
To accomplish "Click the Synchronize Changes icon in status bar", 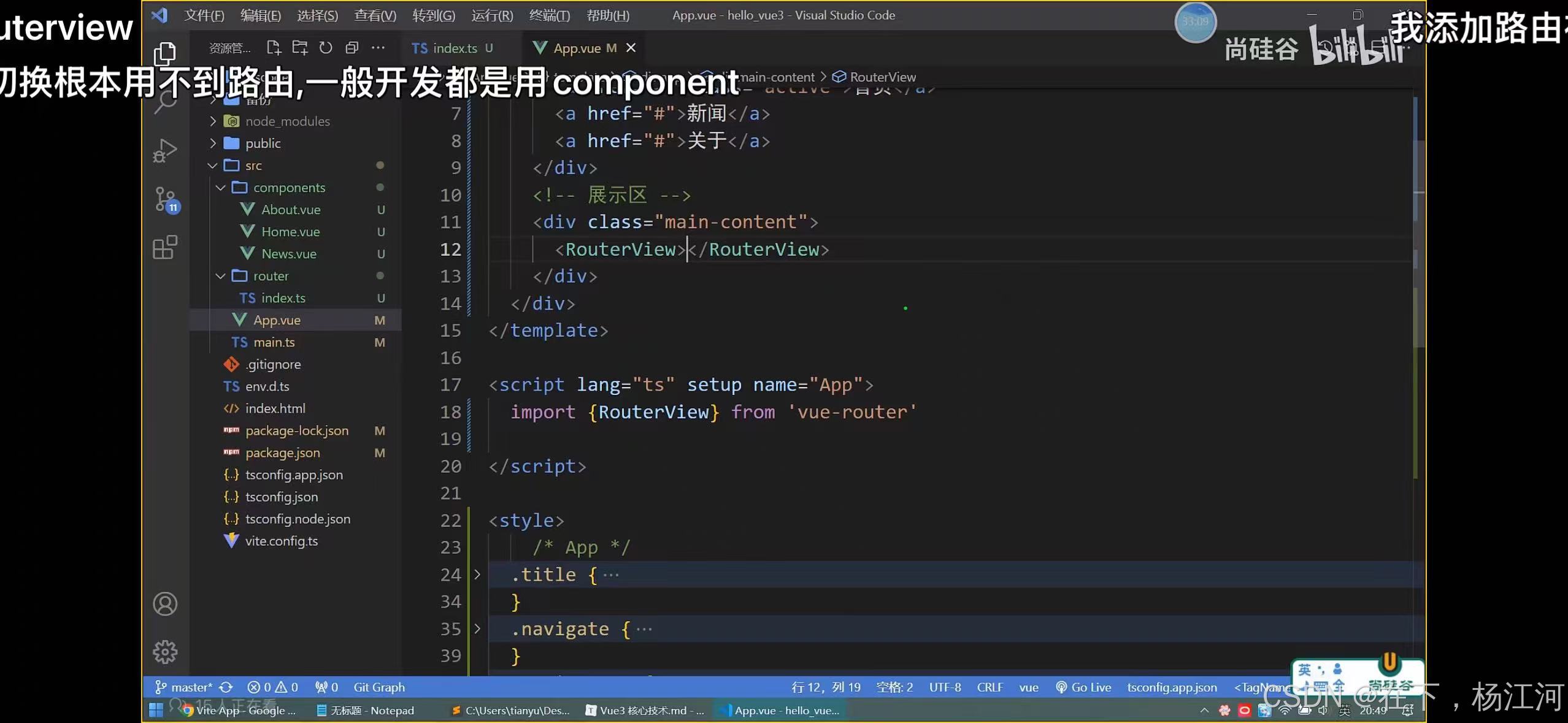I will pos(226,687).
